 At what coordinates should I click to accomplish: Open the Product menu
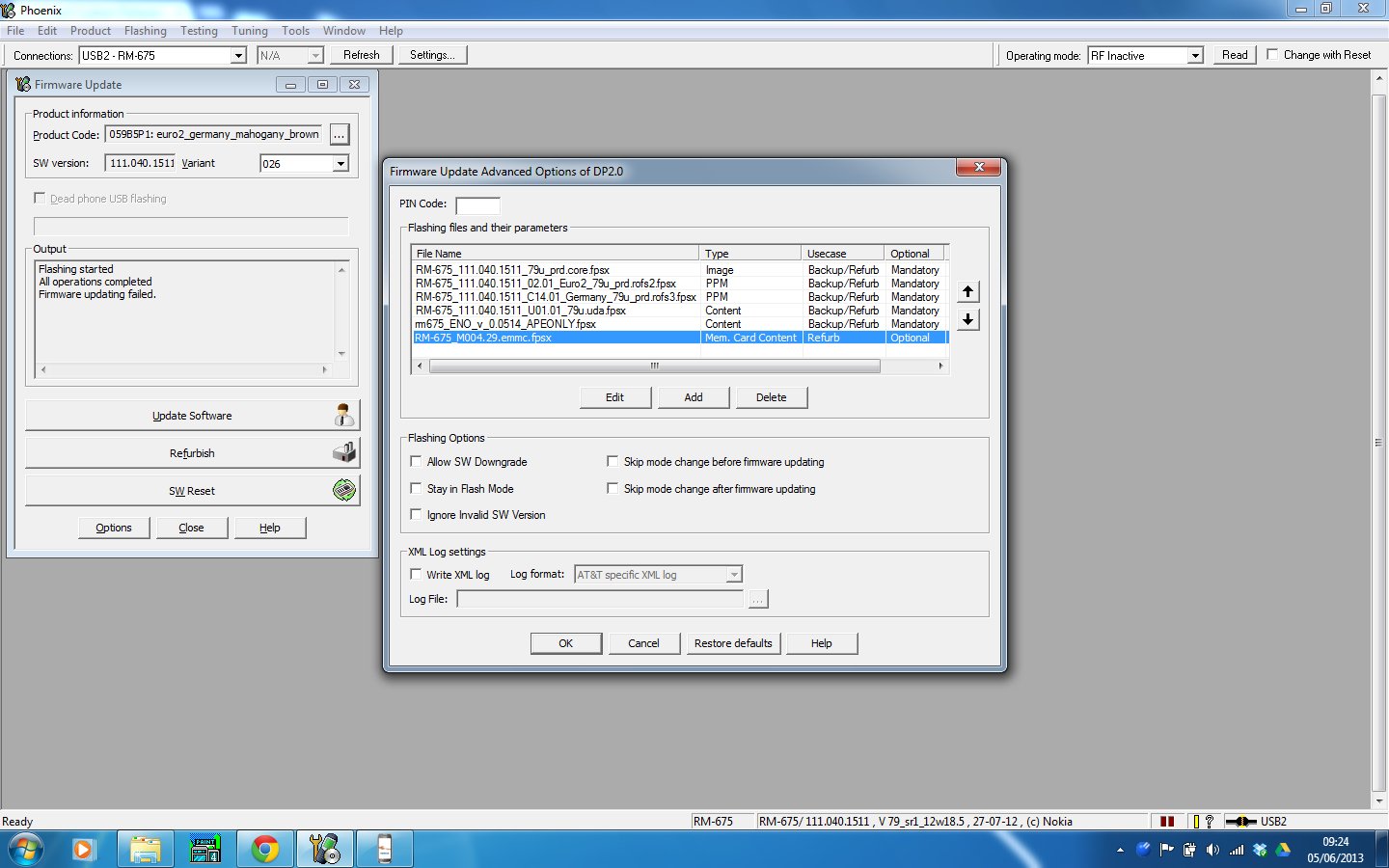[91, 31]
